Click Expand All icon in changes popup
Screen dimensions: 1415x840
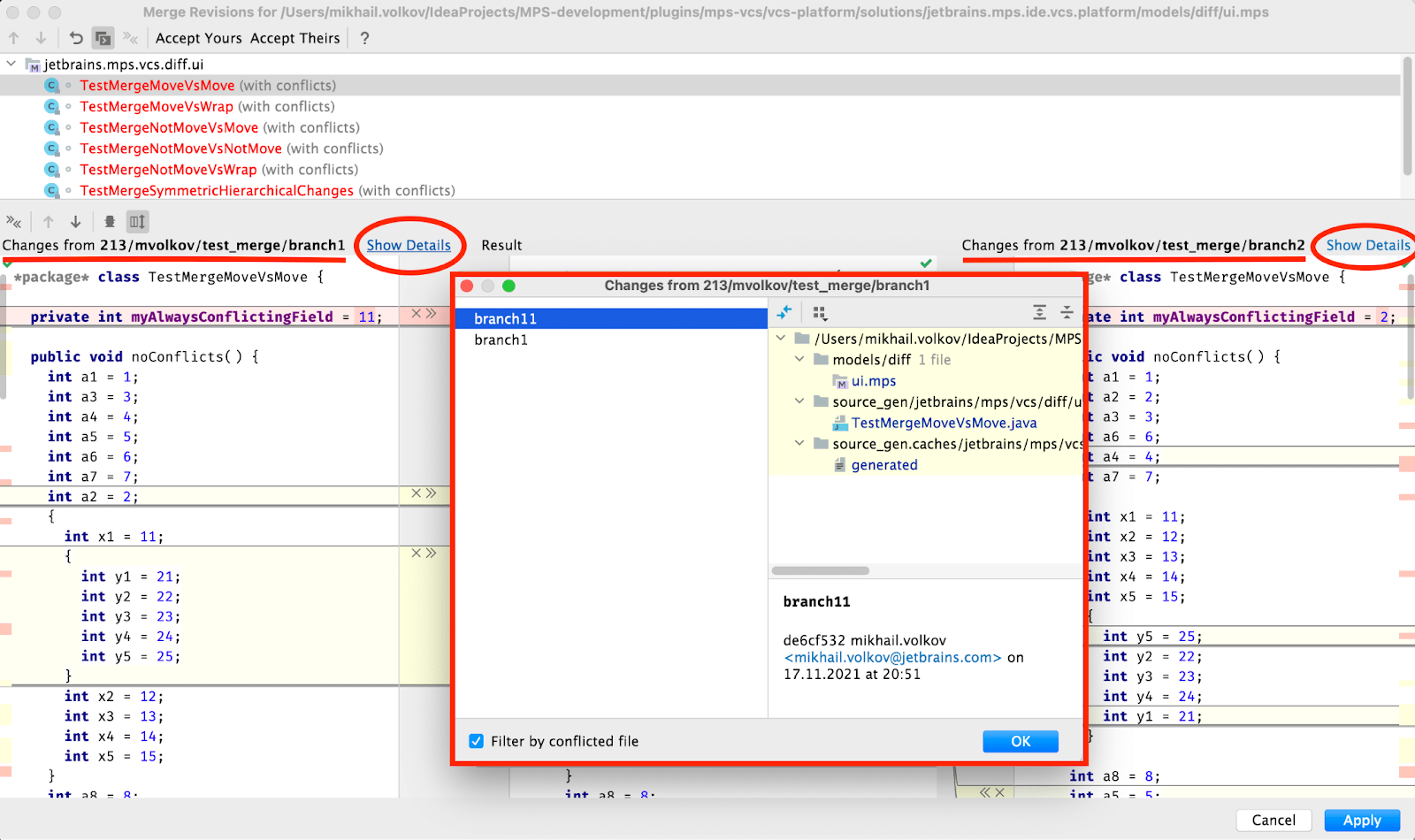tap(1039, 313)
